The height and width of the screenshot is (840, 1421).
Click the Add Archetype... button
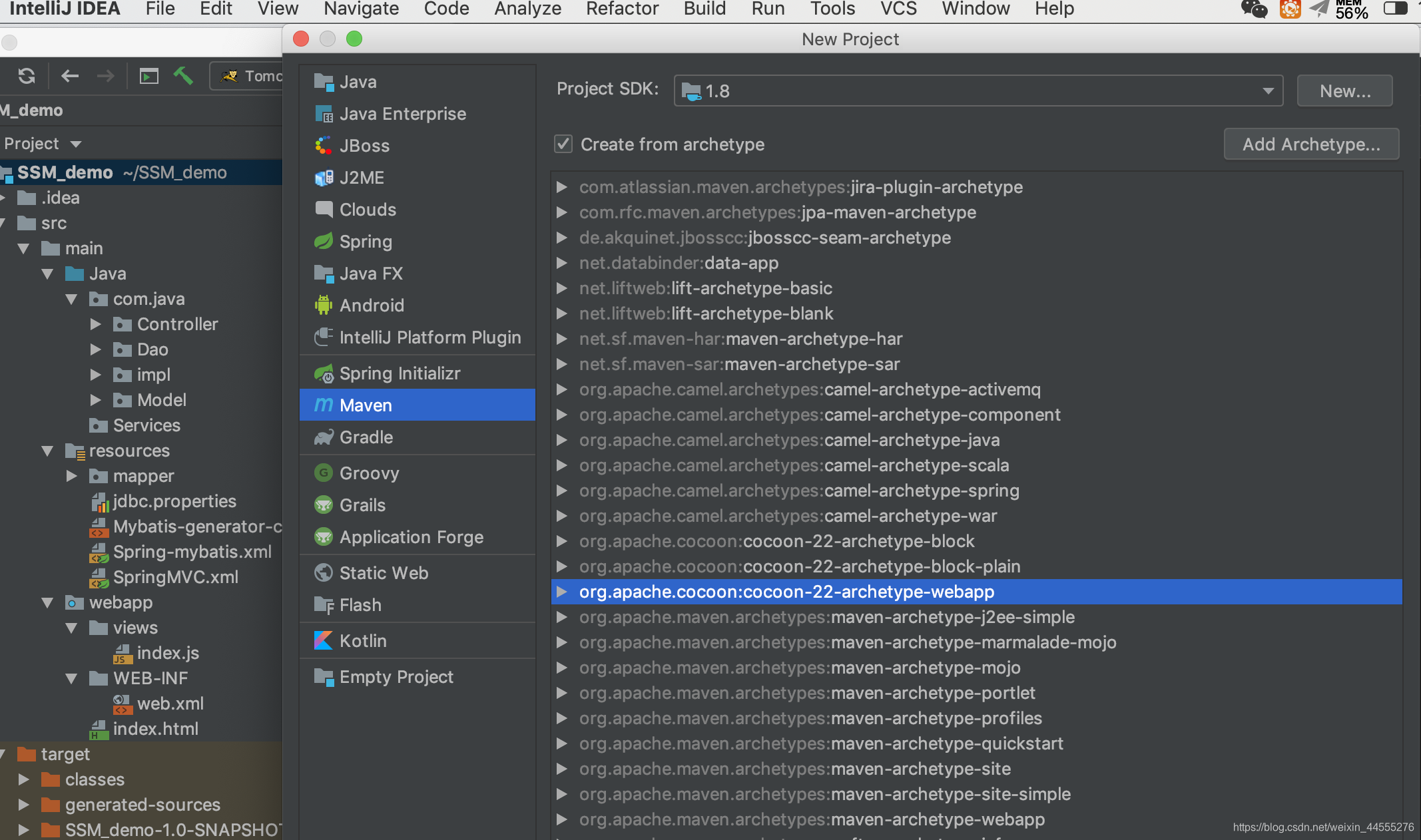(x=1311, y=144)
